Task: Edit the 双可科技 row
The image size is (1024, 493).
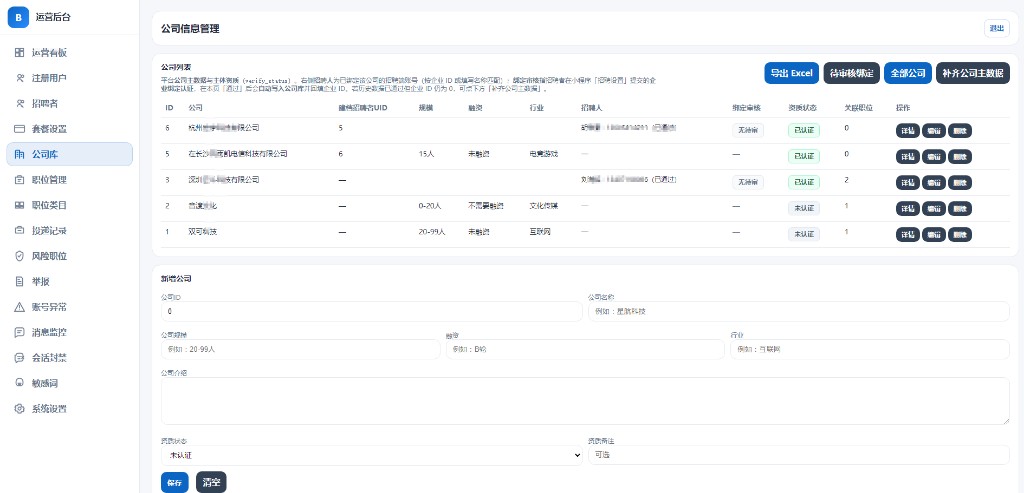Action: click(x=933, y=234)
